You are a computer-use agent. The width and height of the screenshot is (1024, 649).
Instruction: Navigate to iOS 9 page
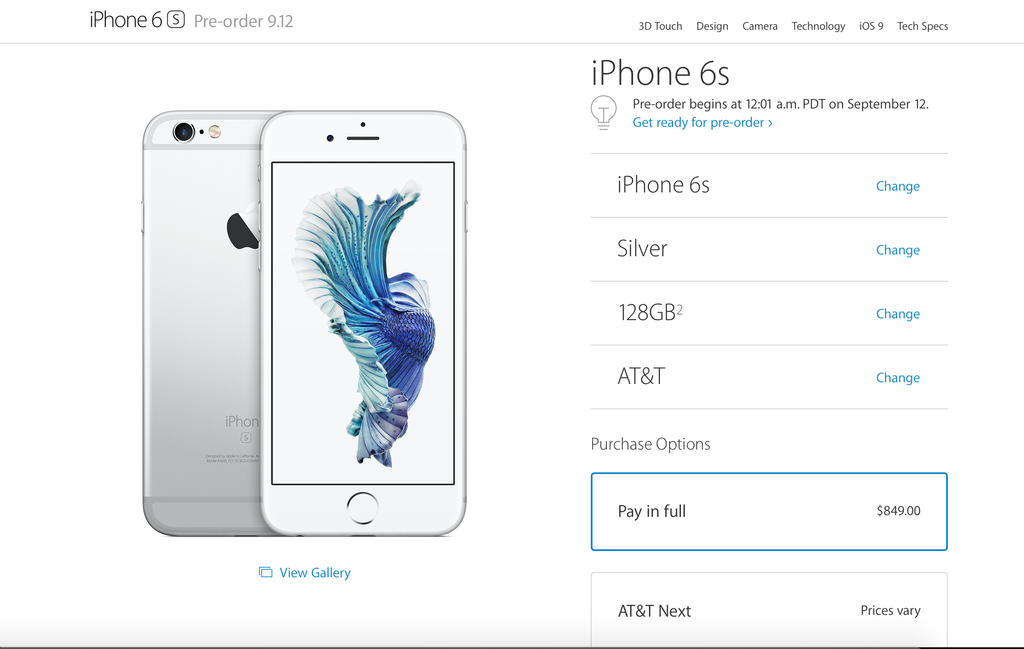click(871, 26)
